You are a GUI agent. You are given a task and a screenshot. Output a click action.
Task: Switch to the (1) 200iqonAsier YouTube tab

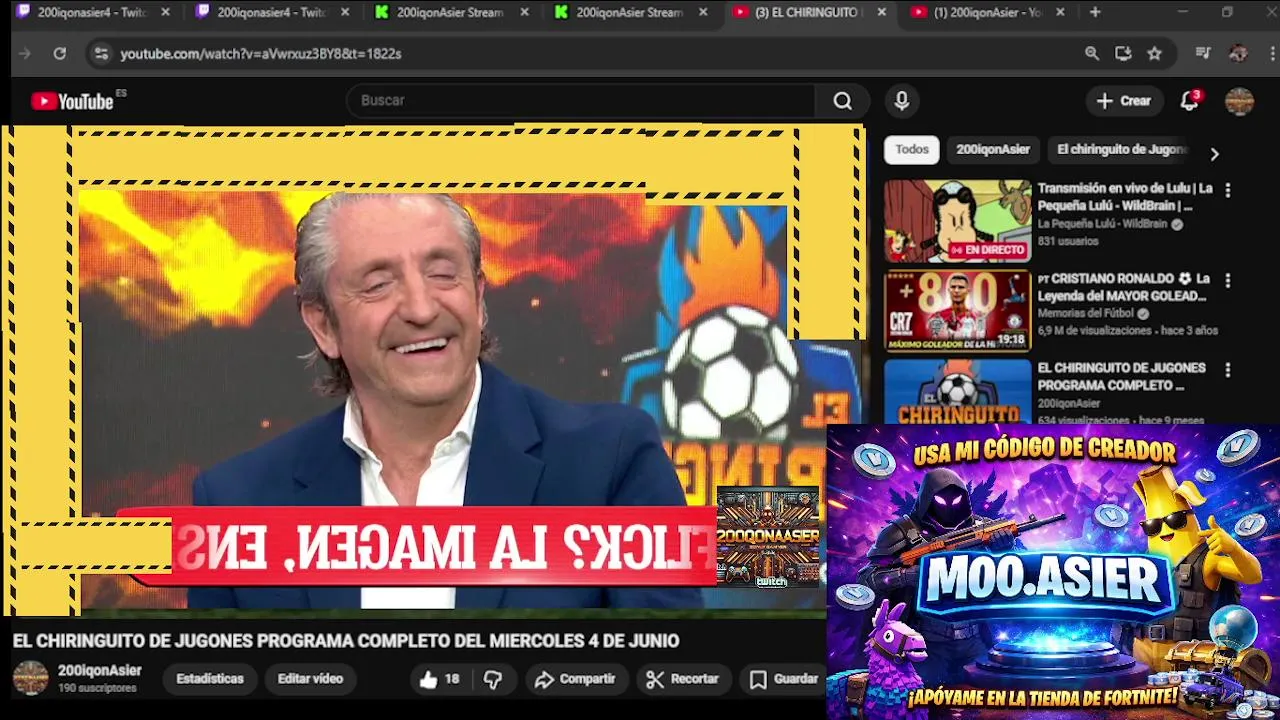tap(985, 12)
